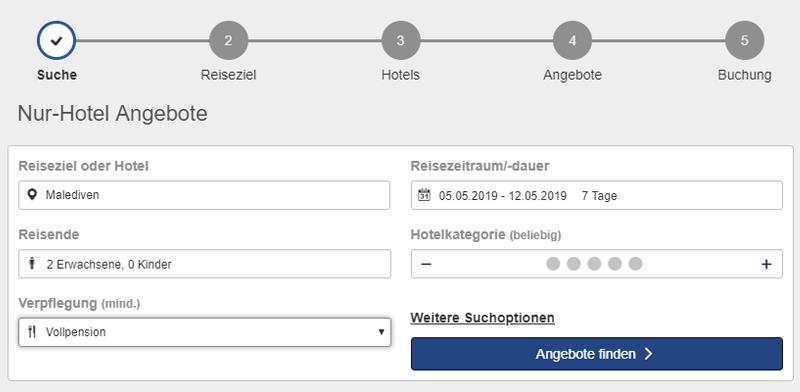The height and width of the screenshot is (392, 800).
Task: Click the location pin icon beside Malediven
Action: pyautogui.click(x=32, y=194)
